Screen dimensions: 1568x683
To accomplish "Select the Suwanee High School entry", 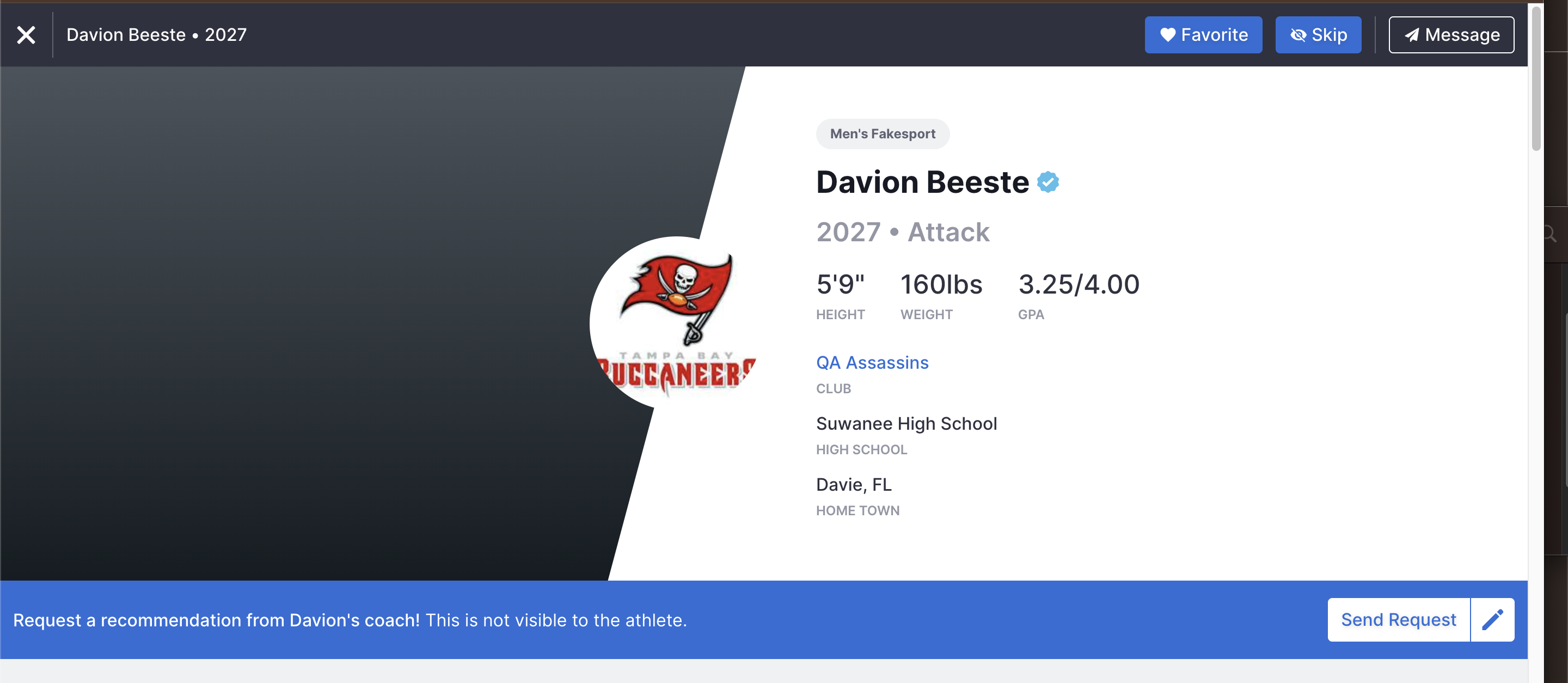I will click(906, 424).
